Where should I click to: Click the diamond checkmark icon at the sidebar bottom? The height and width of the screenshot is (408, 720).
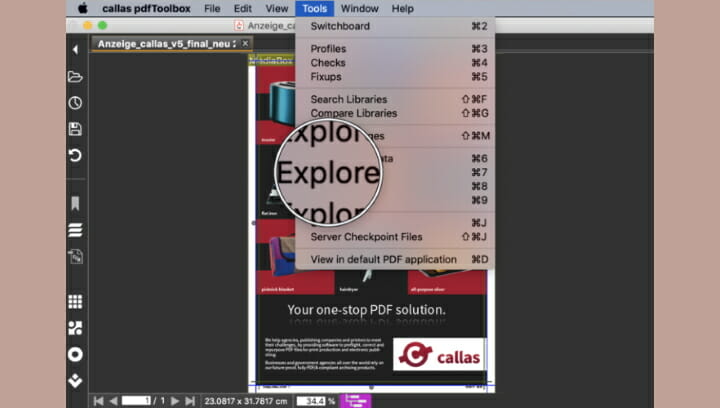click(x=75, y=380)
